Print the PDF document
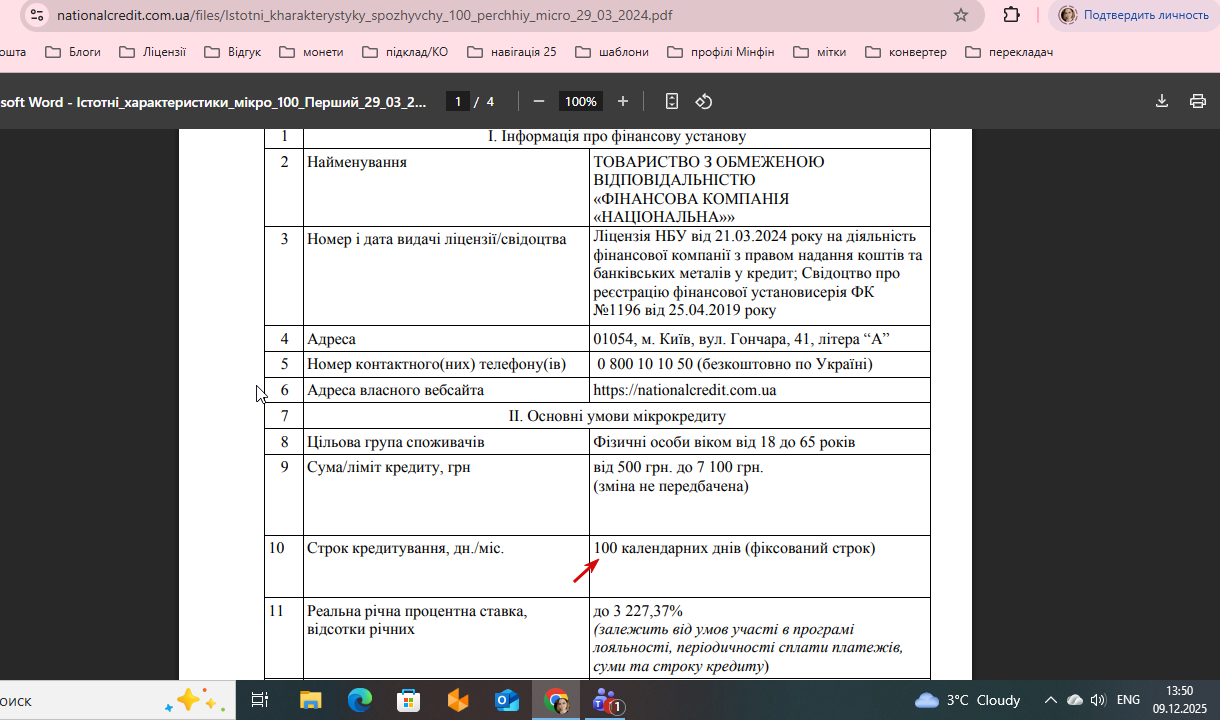The width and height of the screenshot is (1220, 720). (x=1198, y=101)
